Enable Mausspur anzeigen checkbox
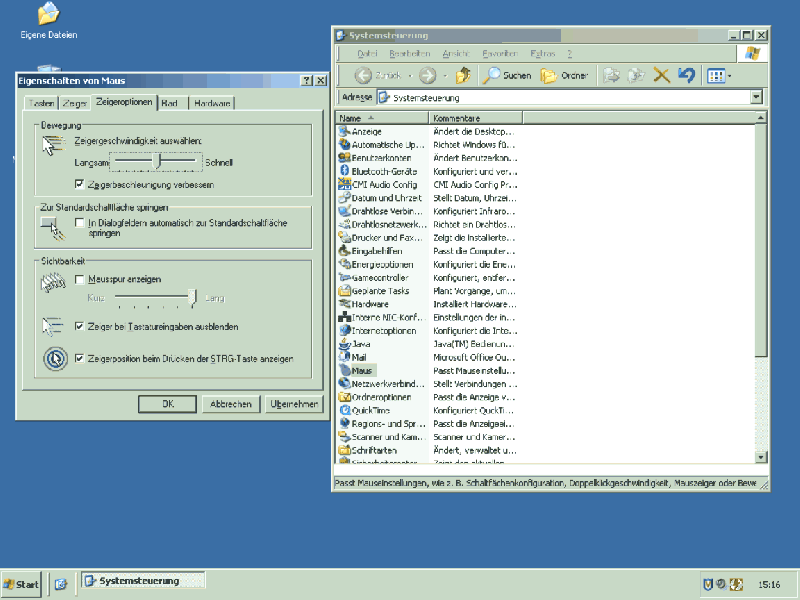The image size is (800, 600). click(x=79, y=279)
